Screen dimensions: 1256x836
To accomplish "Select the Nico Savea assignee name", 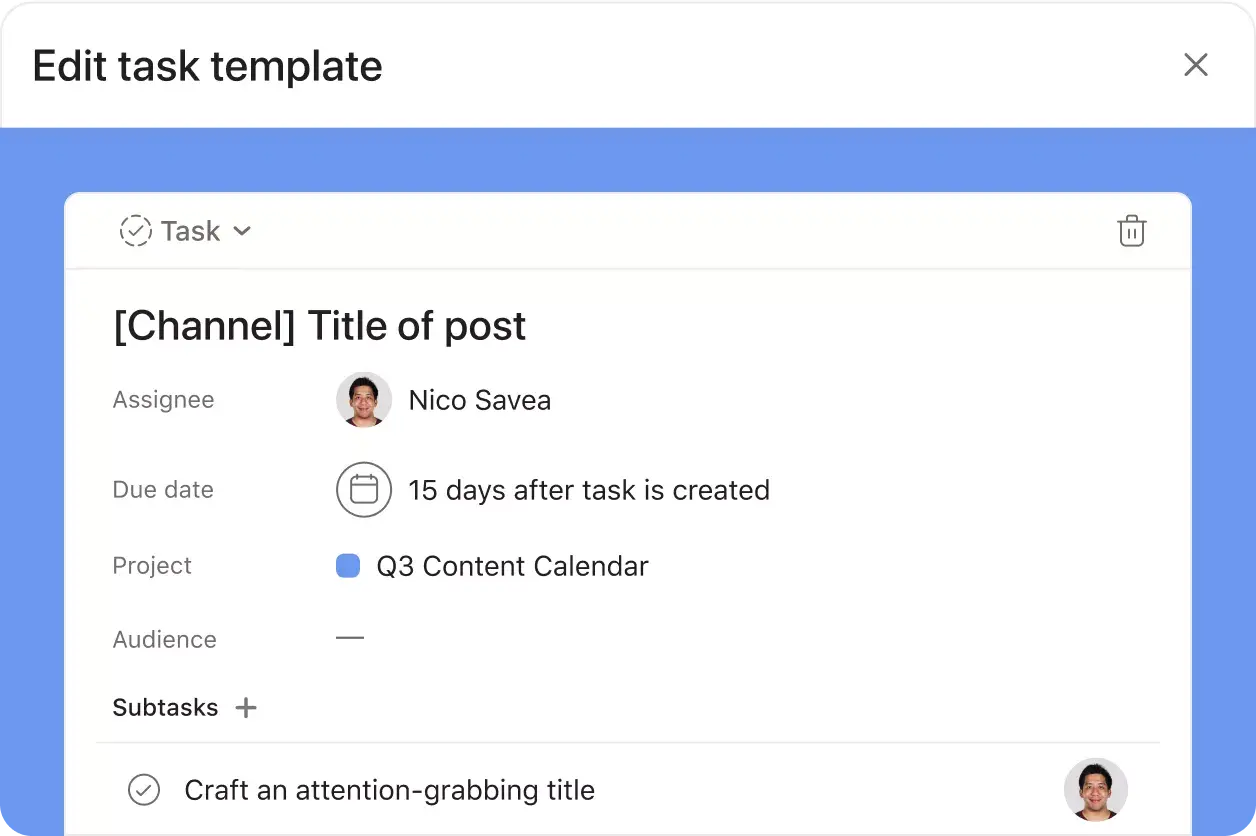I will click(479, 400).
